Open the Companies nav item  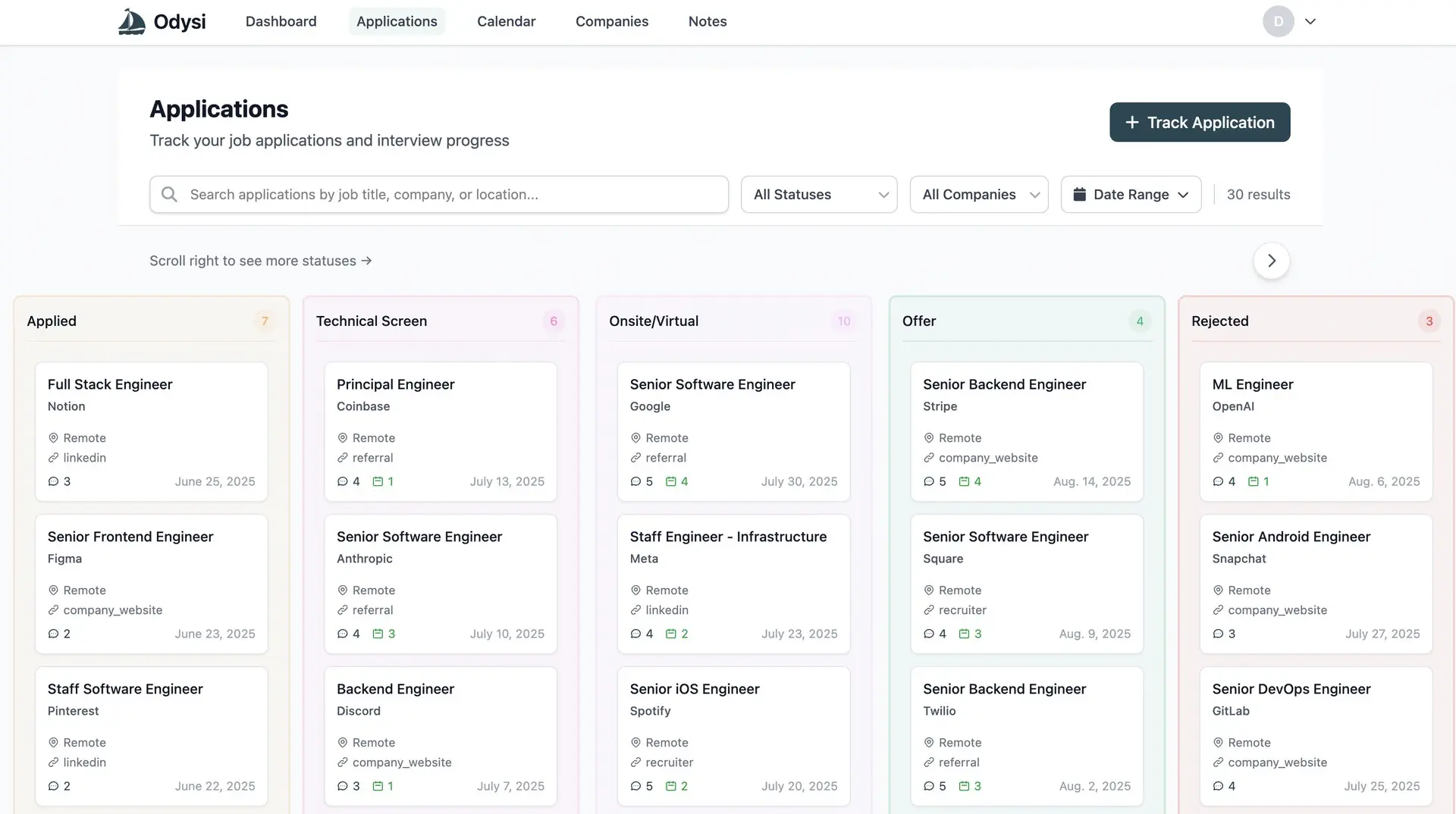coord(612,21)
